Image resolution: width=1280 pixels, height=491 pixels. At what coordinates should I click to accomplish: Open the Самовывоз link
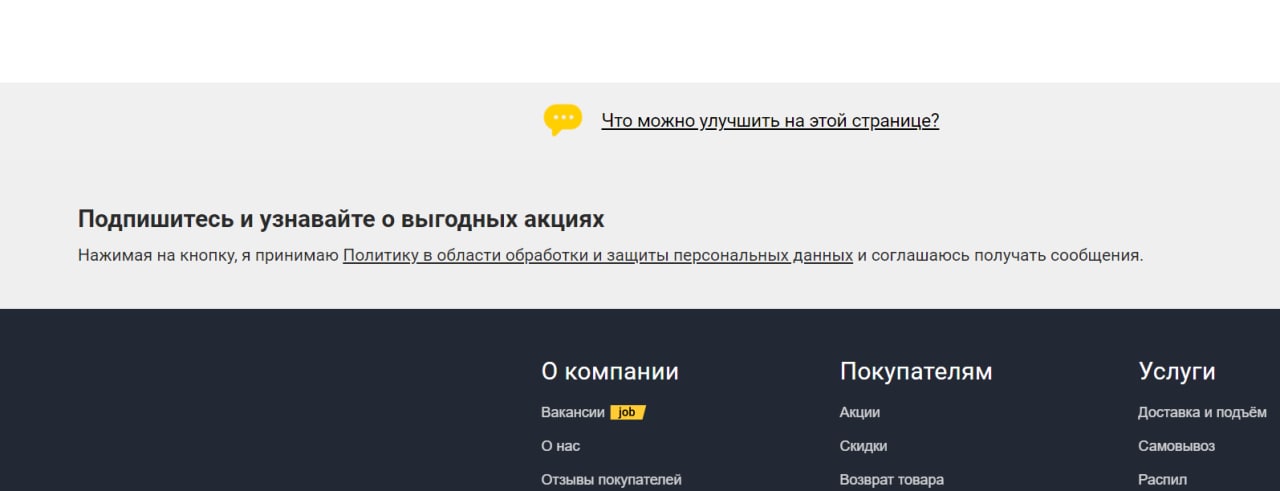[1176, 446]
